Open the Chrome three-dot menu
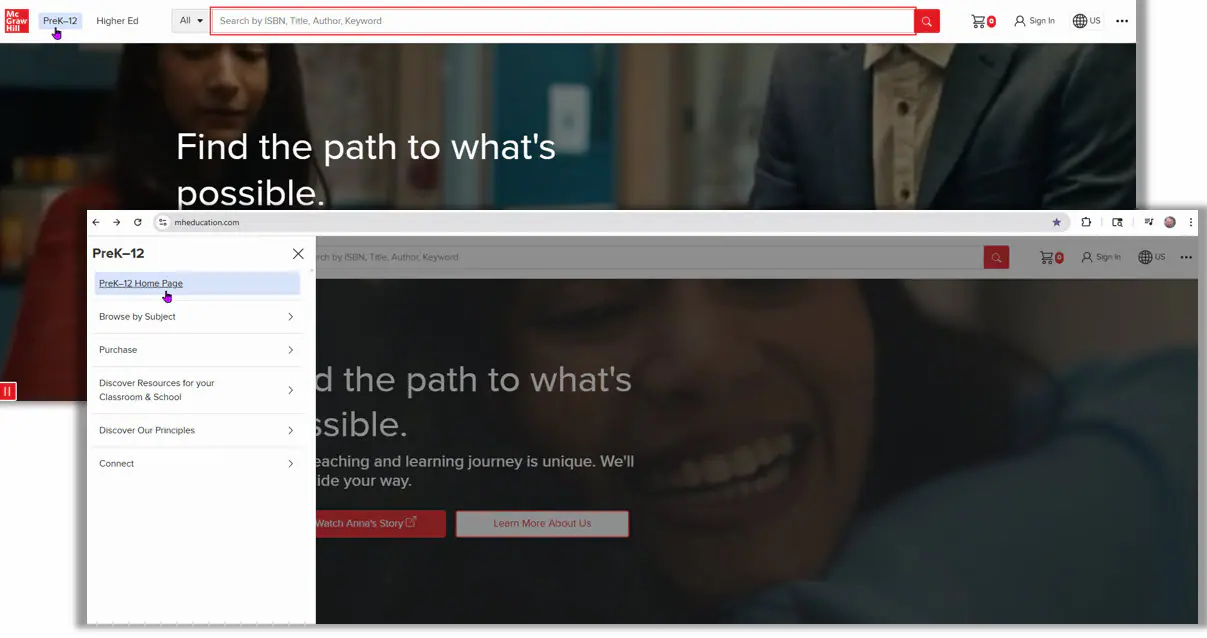The image size is (1207, 638). click(x=1190, y=222)
